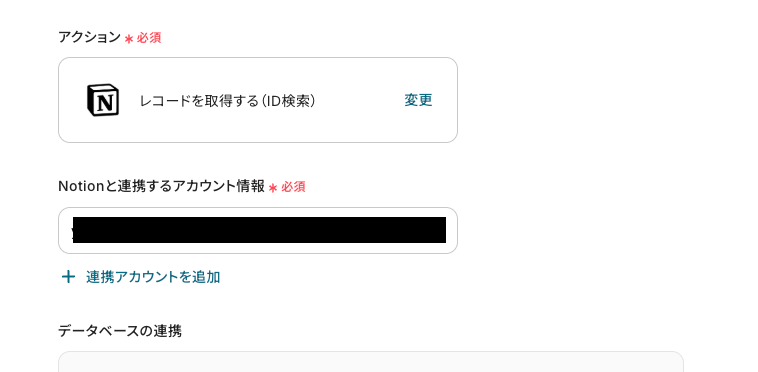Click the データベースの連携 section heading
Image resolution: width=758 pixels, height=372 pixels.
(120, 331)
